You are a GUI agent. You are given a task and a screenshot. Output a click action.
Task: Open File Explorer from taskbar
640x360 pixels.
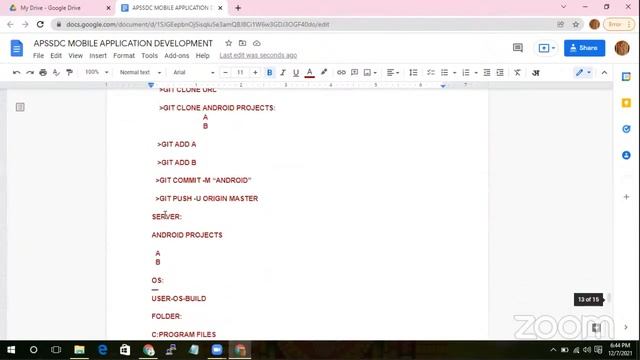[x=79, y=350]
